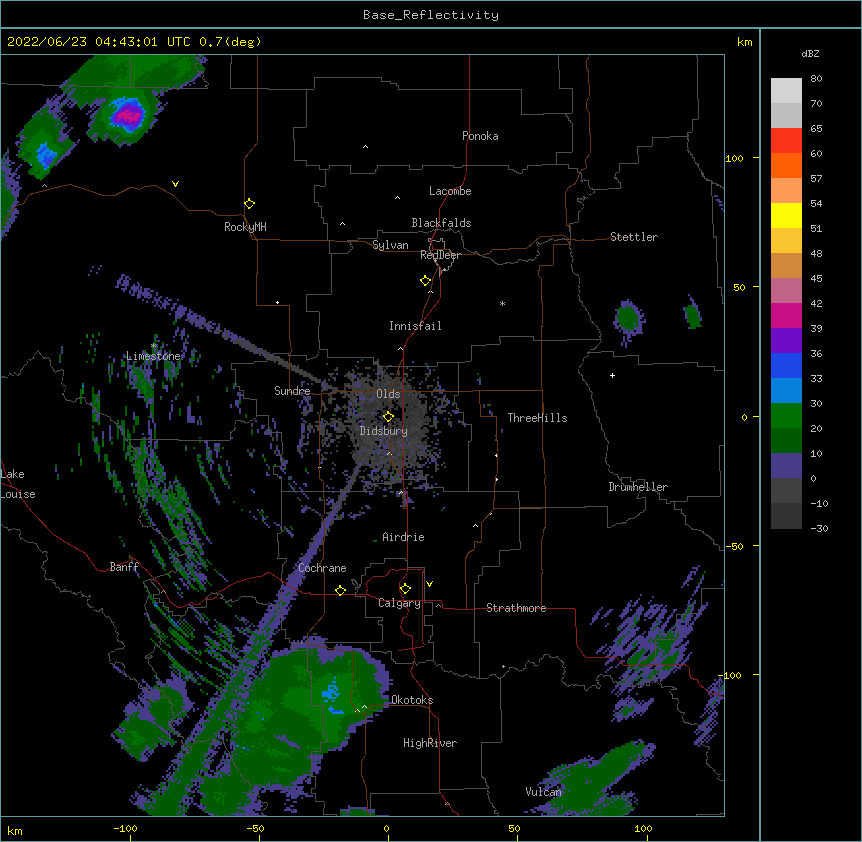Click the Calgary city label
This screenshot has width=862, height=842.
[400, 603]
